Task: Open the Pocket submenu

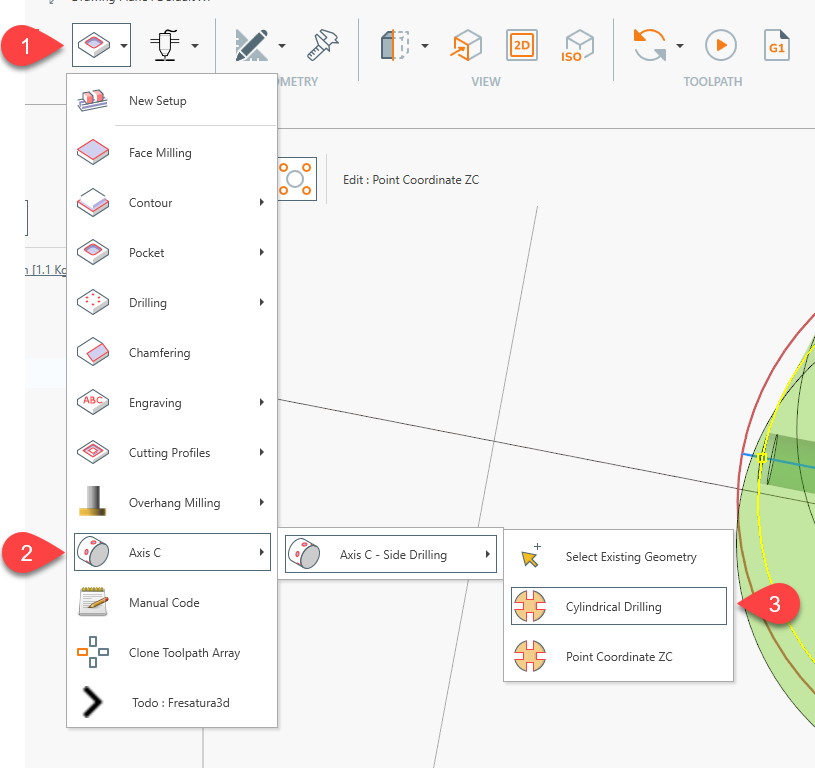Action: click(170, 253)
